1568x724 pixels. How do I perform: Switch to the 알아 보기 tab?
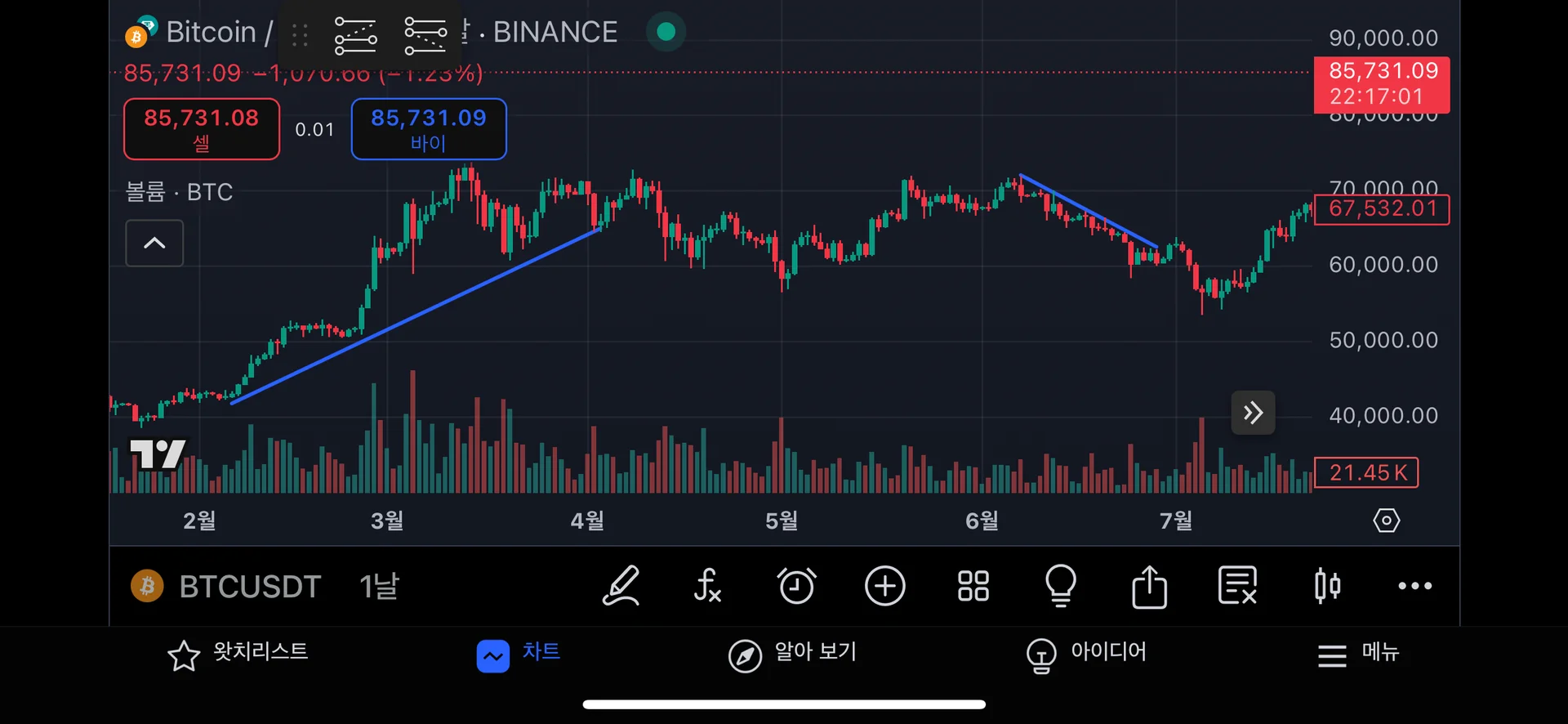click(x=792, y=654)
